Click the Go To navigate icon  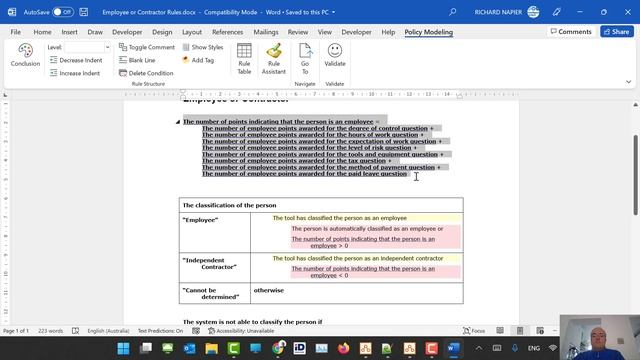tap(305, 59)
